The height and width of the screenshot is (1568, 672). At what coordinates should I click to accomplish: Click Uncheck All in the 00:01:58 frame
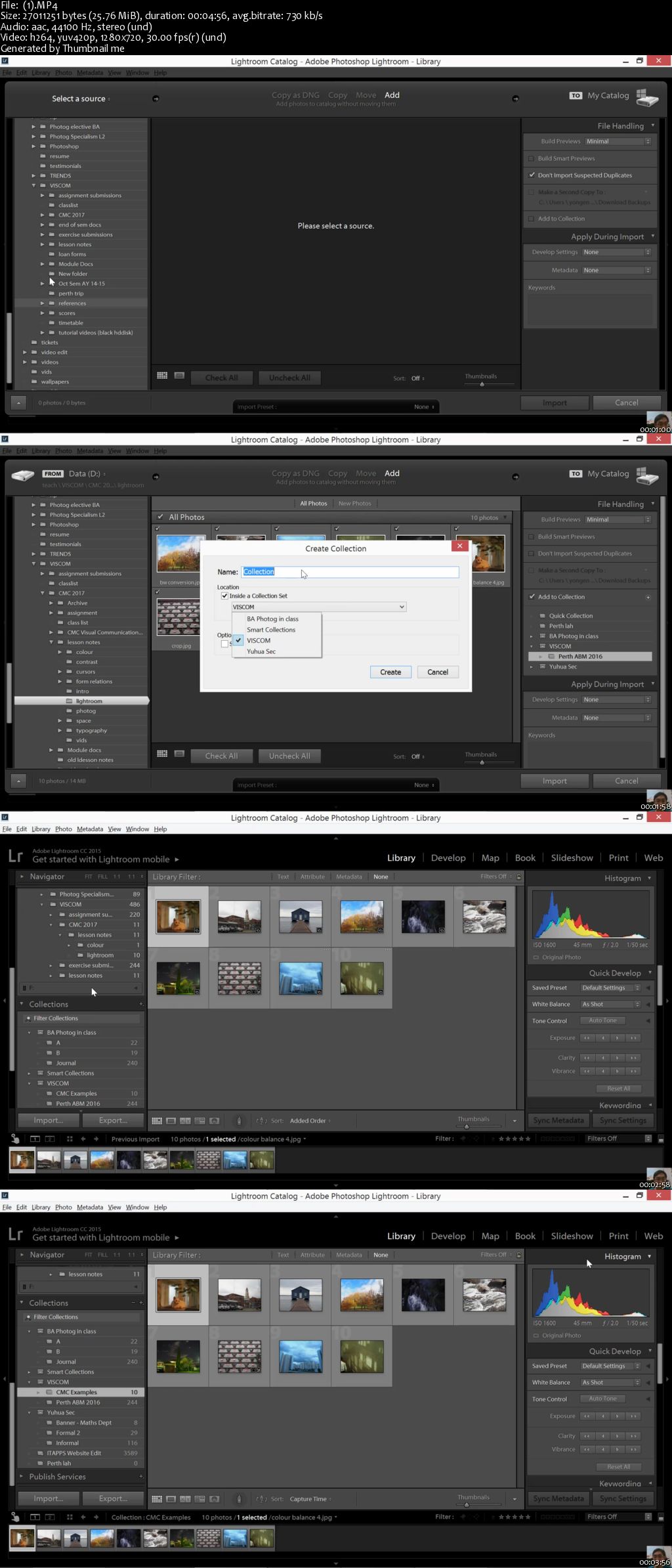[289, 756]
